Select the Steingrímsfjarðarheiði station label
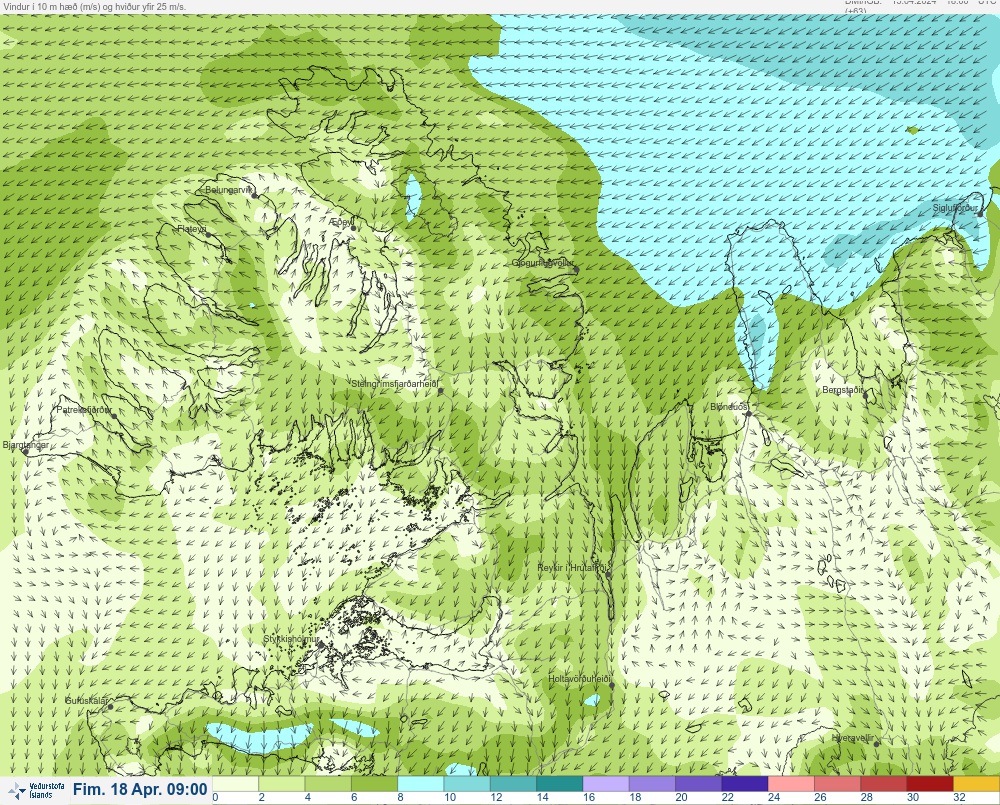Image resolution: width=1000 pixels, height=805 pixels. tap(395, 384)
